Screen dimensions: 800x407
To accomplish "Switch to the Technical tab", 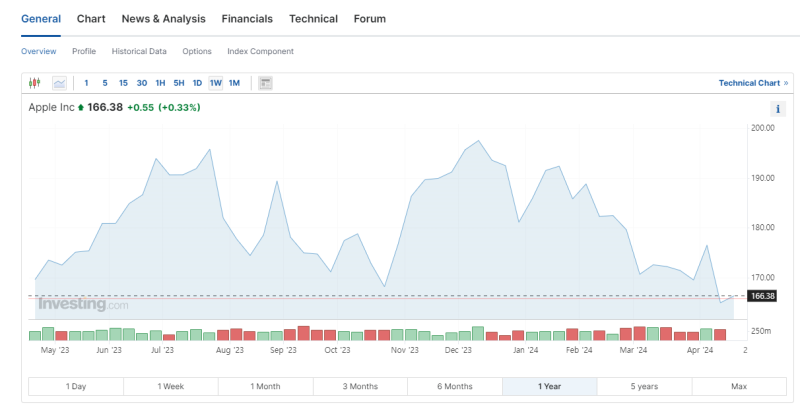I will coord(313,19).
